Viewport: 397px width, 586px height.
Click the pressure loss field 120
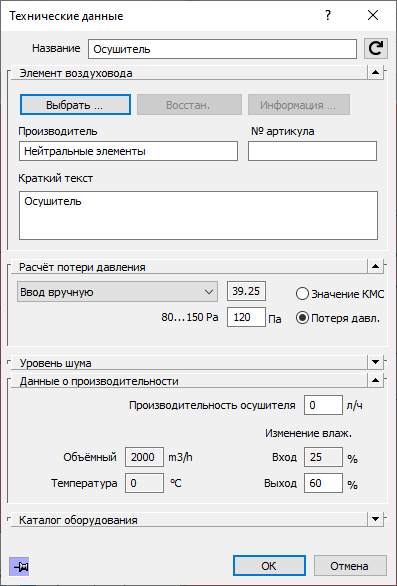coord(246,317)
